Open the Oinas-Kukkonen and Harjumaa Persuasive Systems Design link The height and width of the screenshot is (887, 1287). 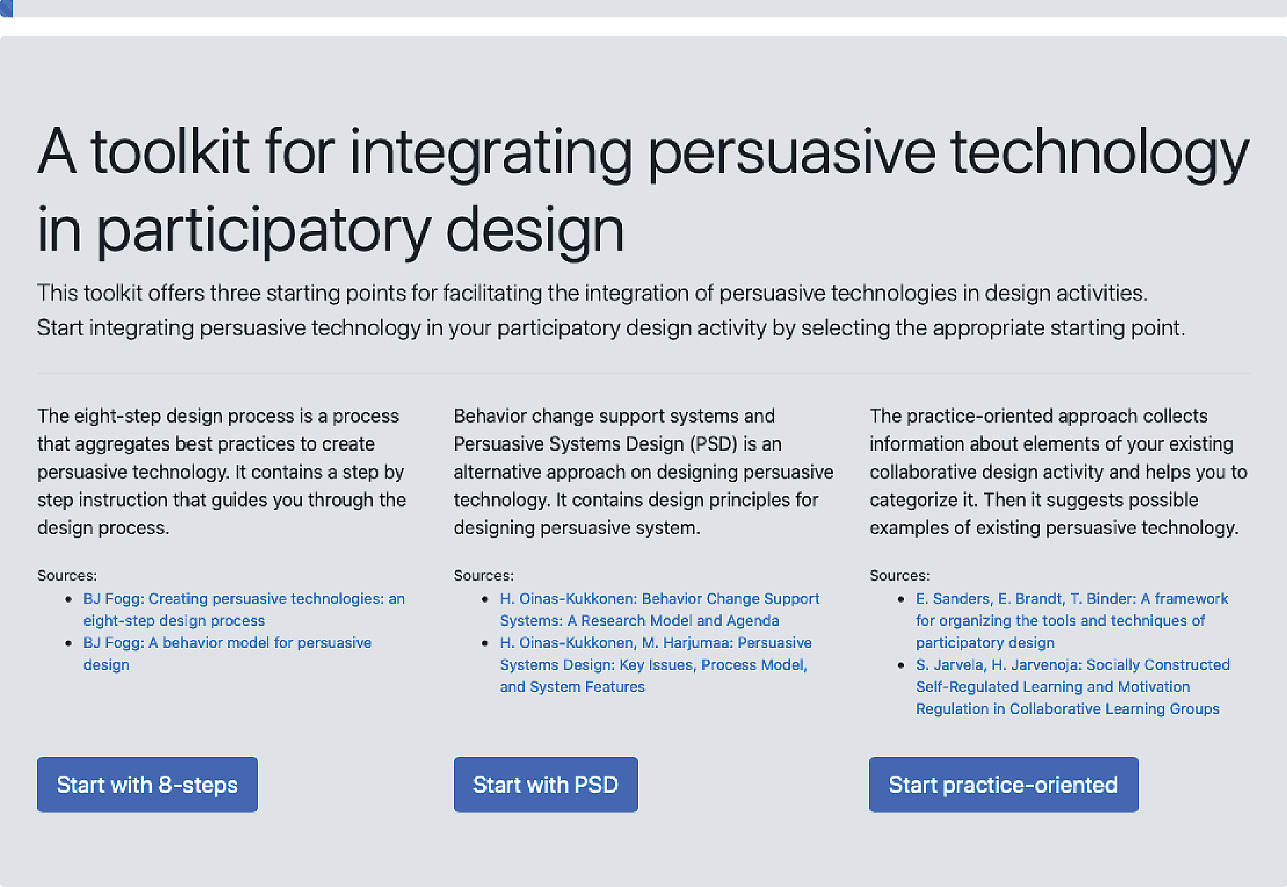click(656, 665)
